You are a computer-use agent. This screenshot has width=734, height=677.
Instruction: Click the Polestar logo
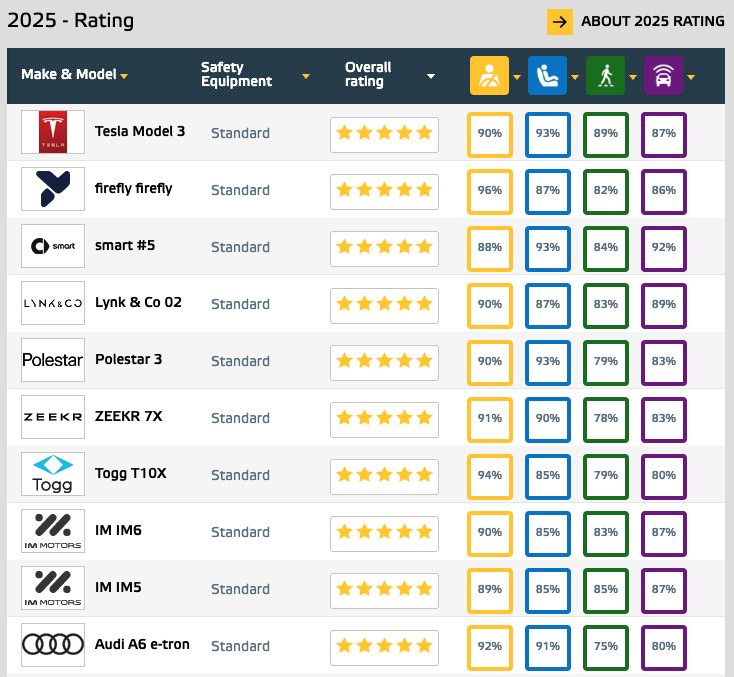53,360
